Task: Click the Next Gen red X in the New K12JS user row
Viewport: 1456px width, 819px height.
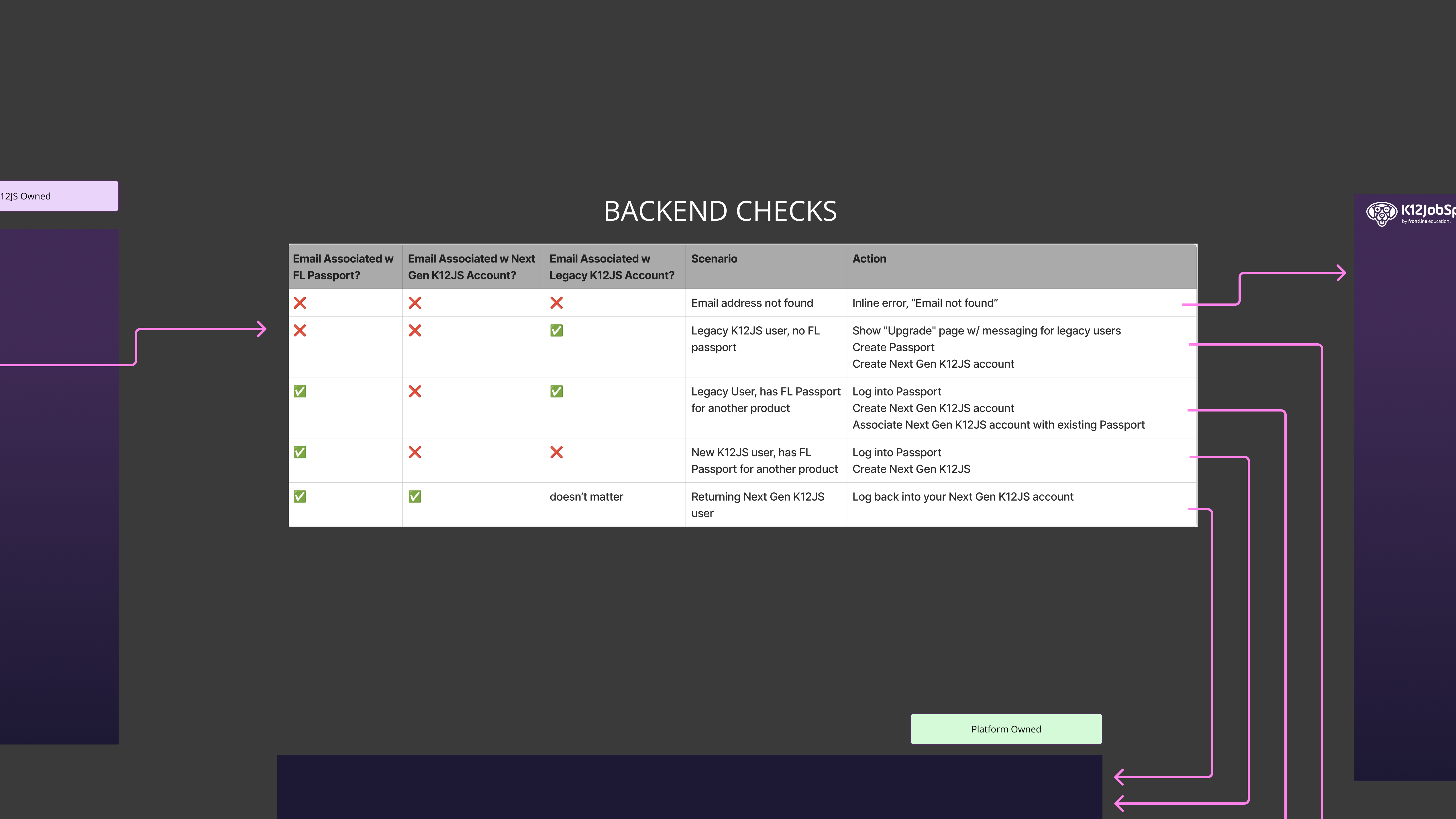Action: pyautogui.click(x=415, y=452)
